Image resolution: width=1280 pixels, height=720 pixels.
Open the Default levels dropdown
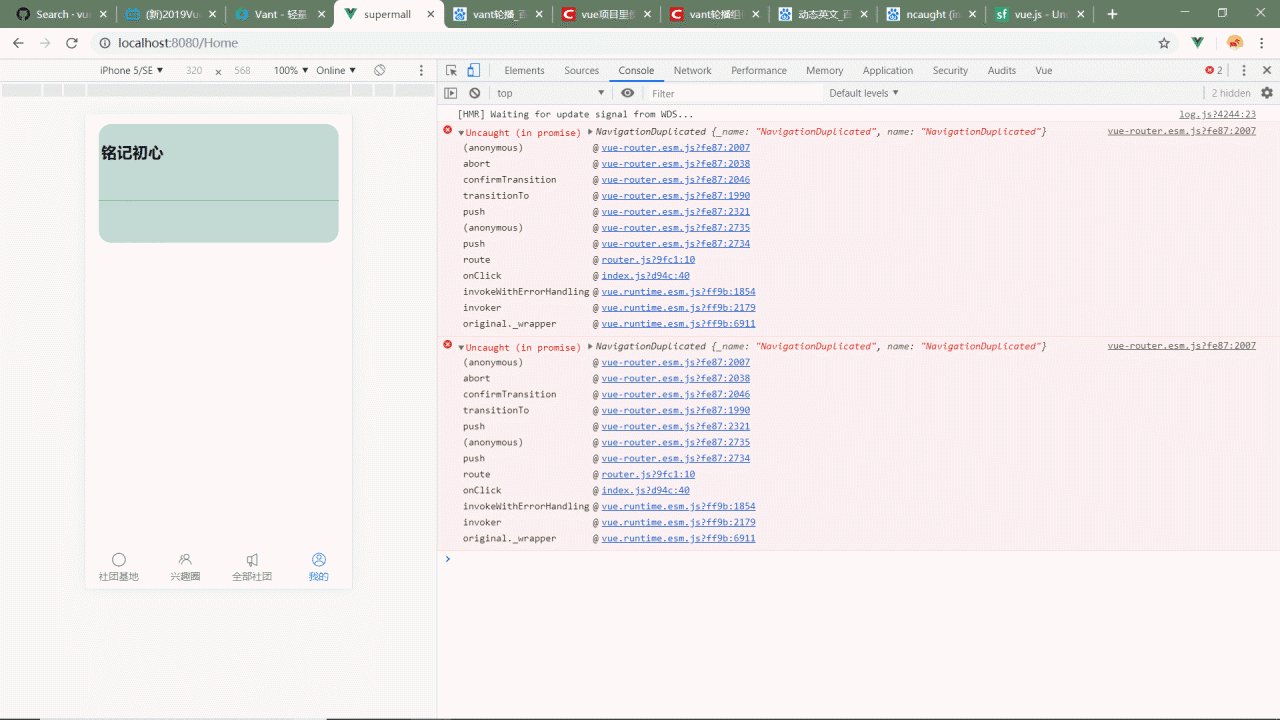864,93
